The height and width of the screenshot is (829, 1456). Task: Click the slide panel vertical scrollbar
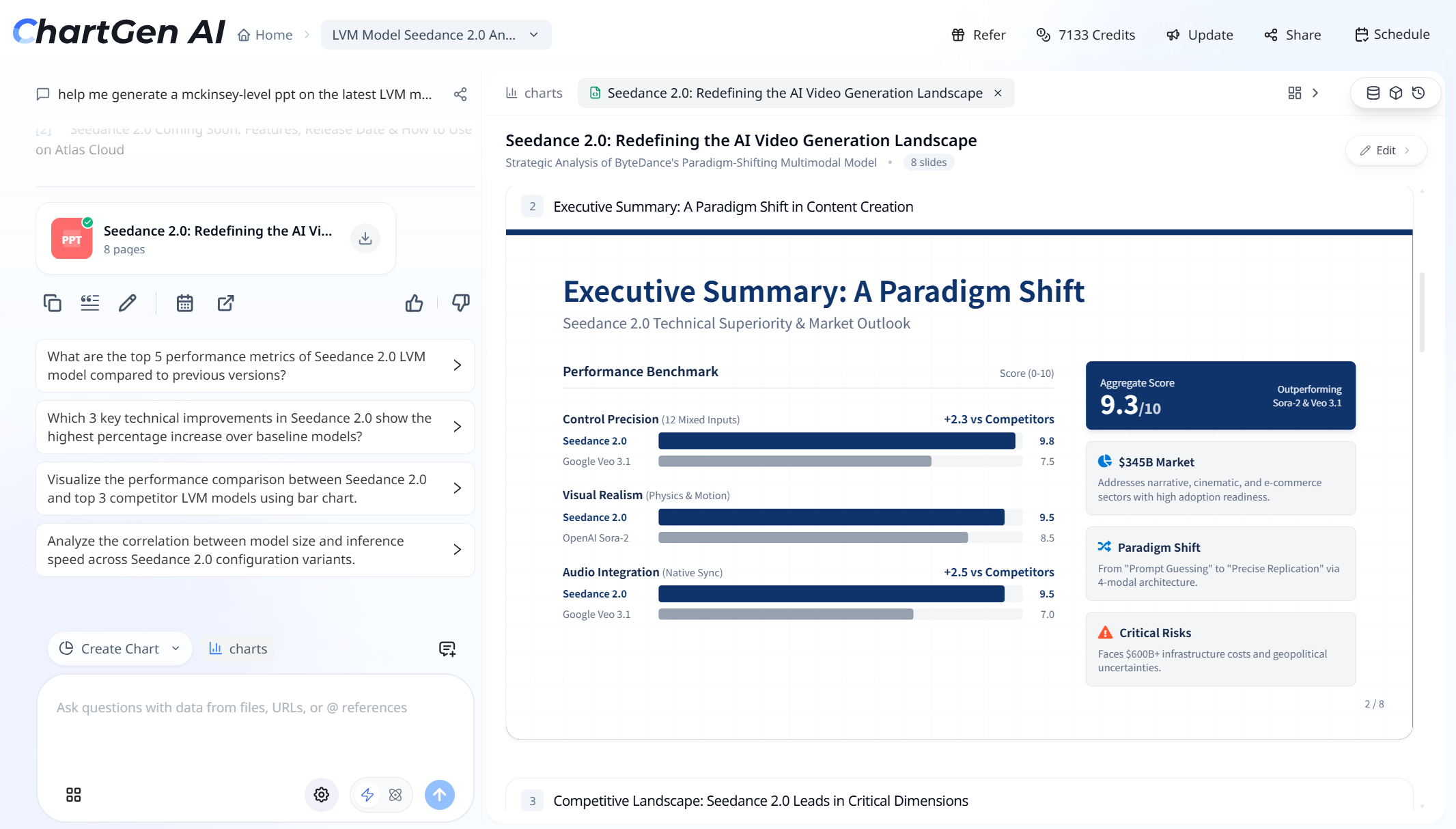click(1422, 312)
